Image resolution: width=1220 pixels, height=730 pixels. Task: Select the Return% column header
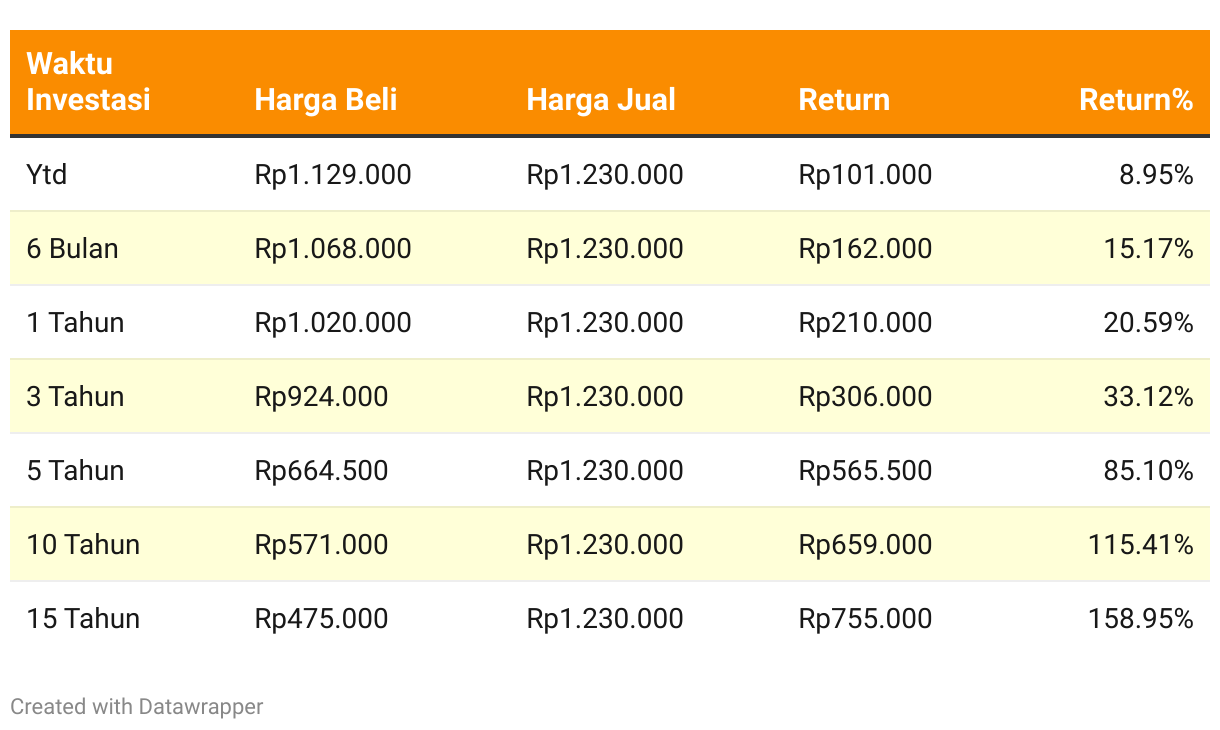(x=1136, y=100)
